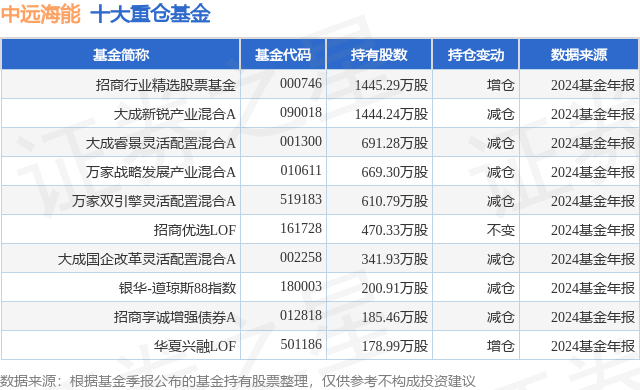Screen dimensions: 640x390
Task: Click fund code 180003
Action: (301, 286)
